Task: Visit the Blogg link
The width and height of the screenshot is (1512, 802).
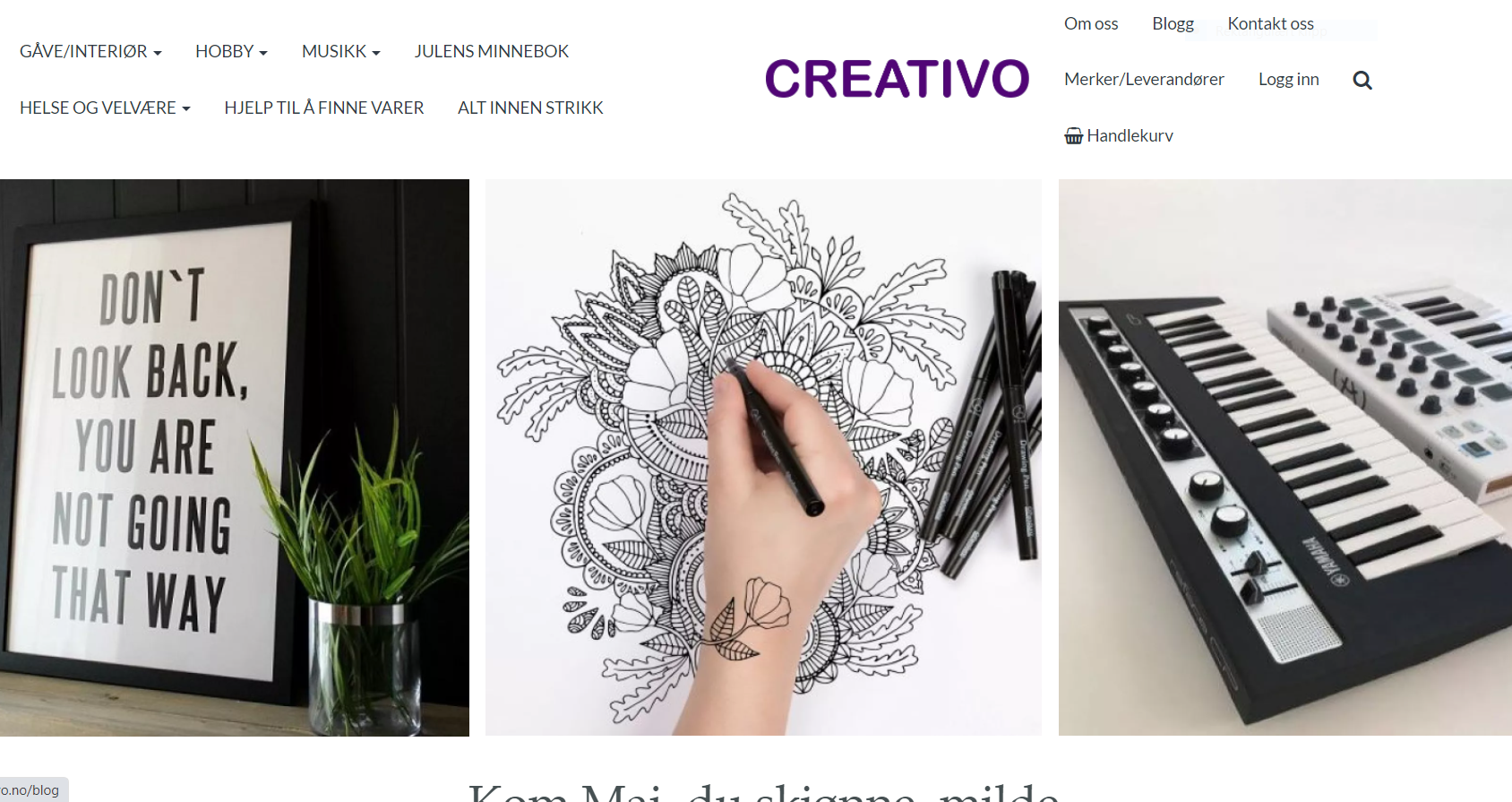Action: (x=1173, y=23)
